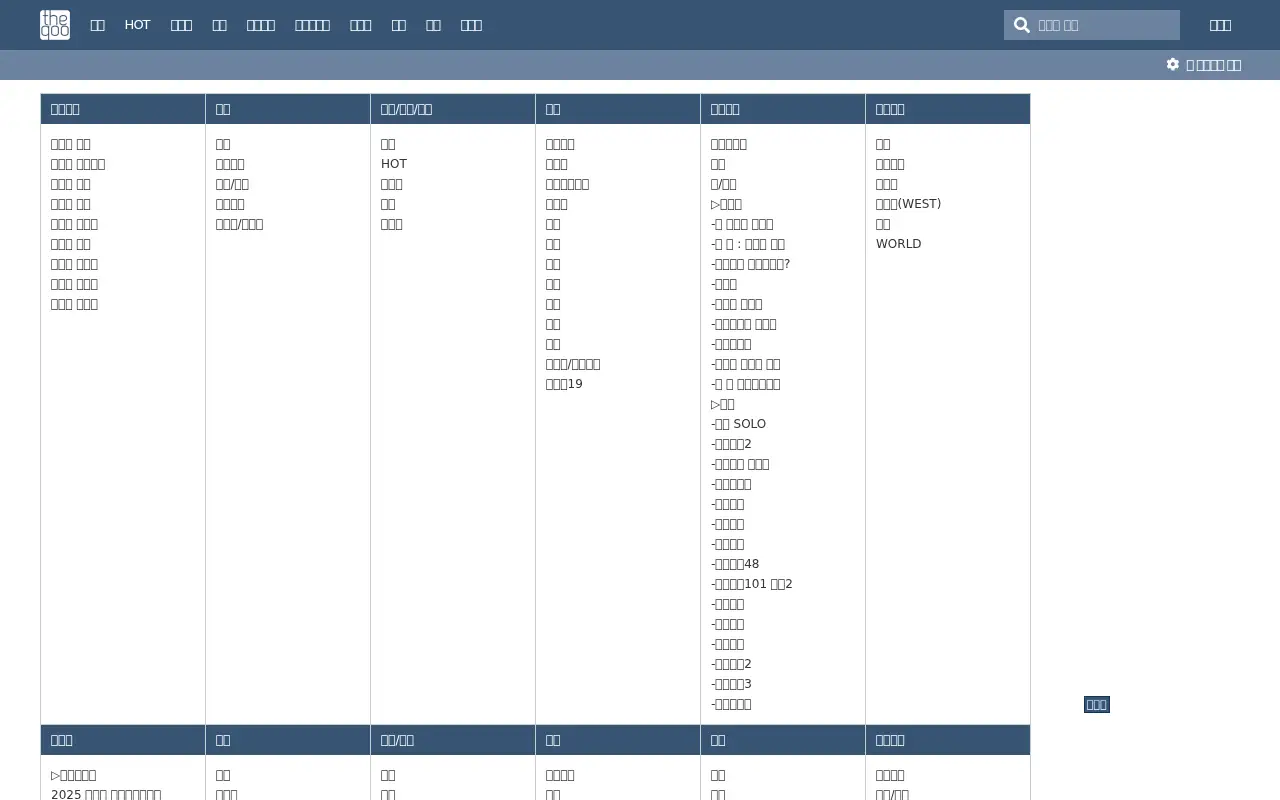Screen dimensions: 1280x800
Task: Focus the search input field
Action: tap(1105, 25)
